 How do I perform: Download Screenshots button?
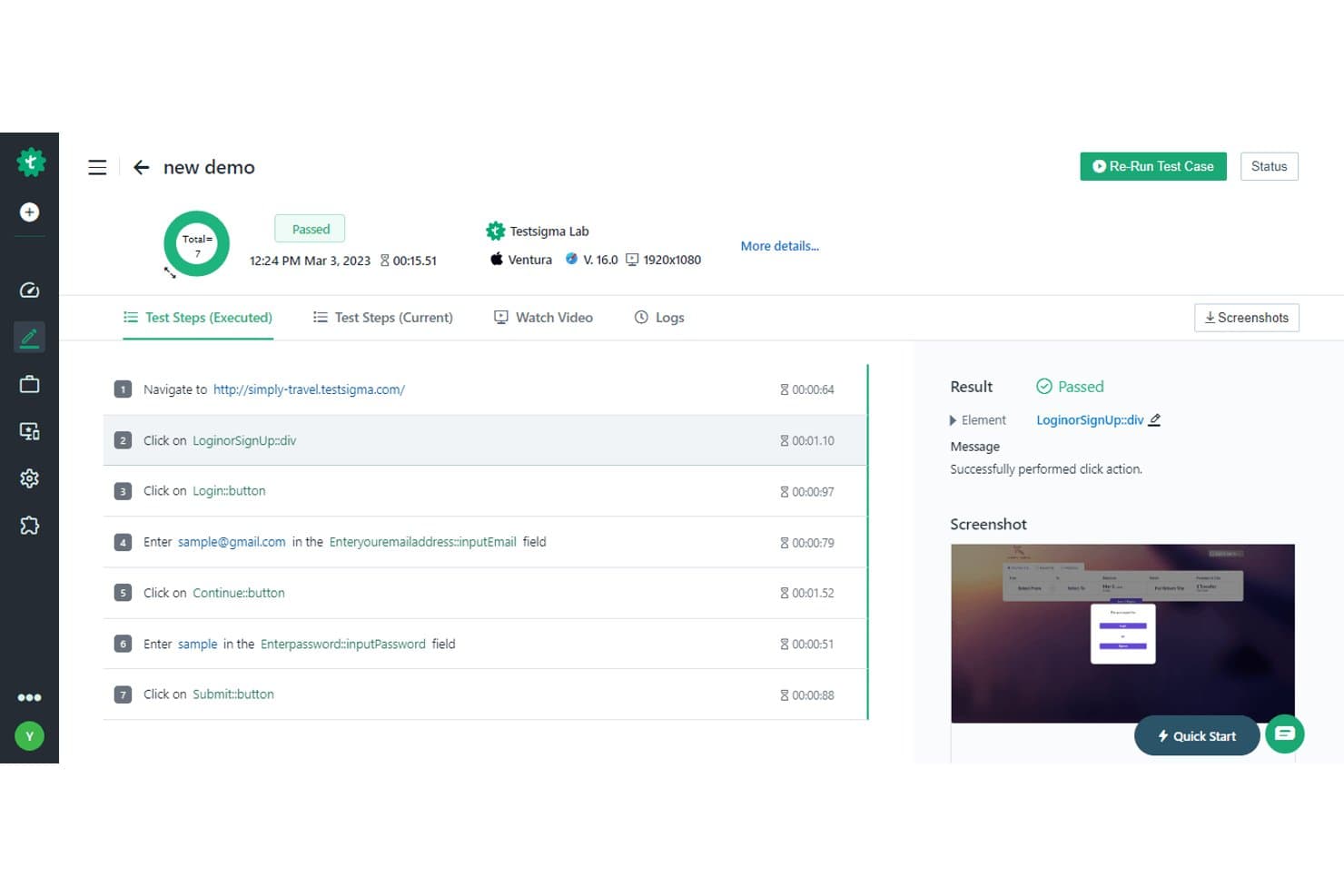[1247, 318]
